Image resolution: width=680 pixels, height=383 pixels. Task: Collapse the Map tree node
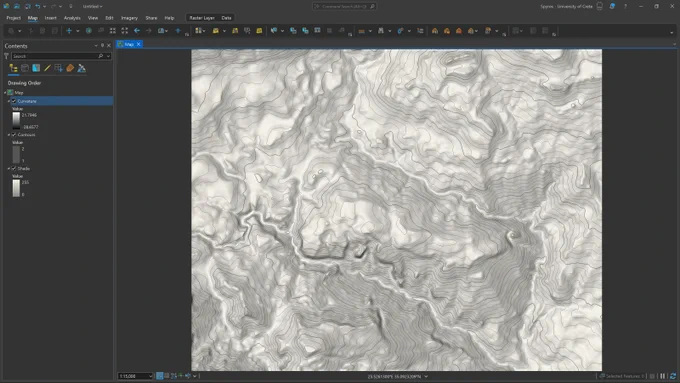[5, 92]
